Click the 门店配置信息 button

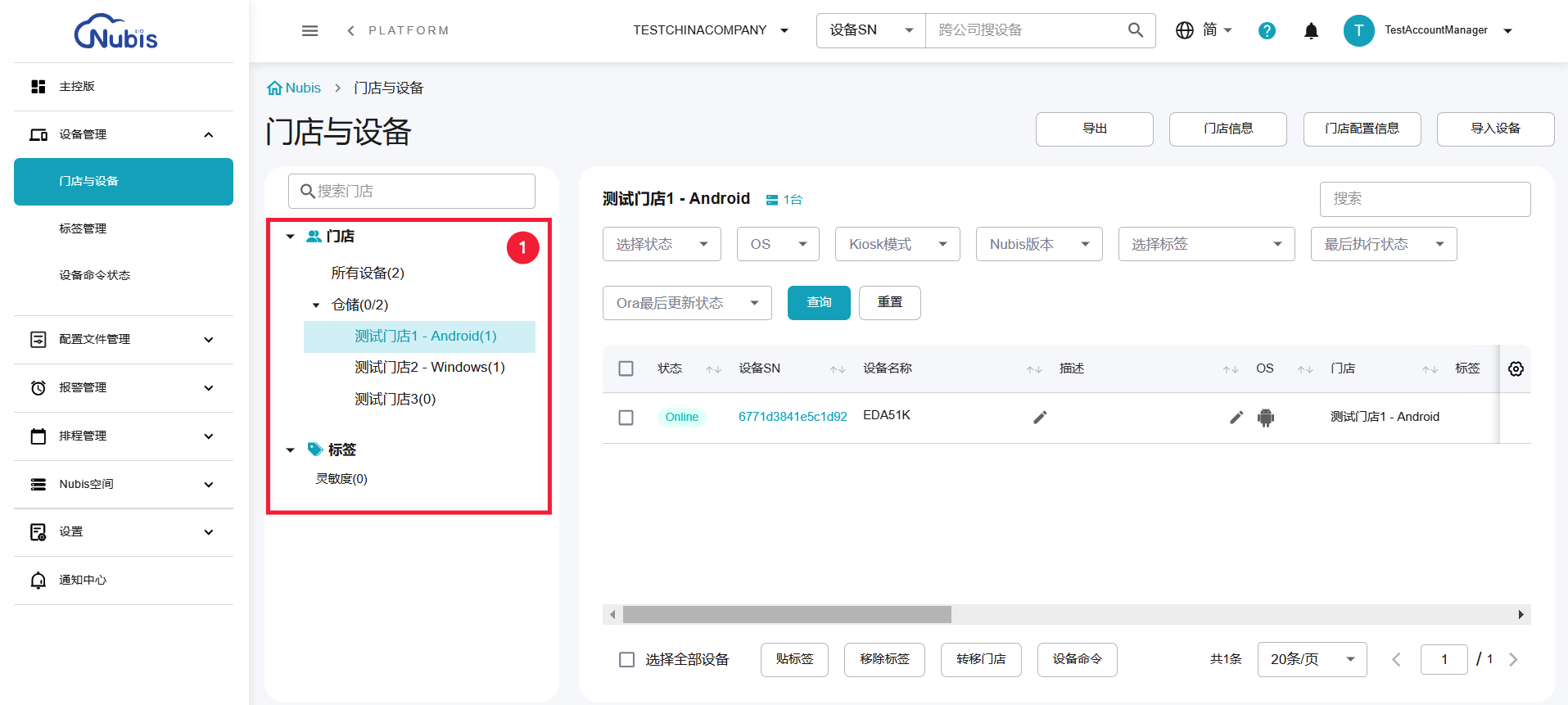pyautogui.click(x=1362, y=129)
